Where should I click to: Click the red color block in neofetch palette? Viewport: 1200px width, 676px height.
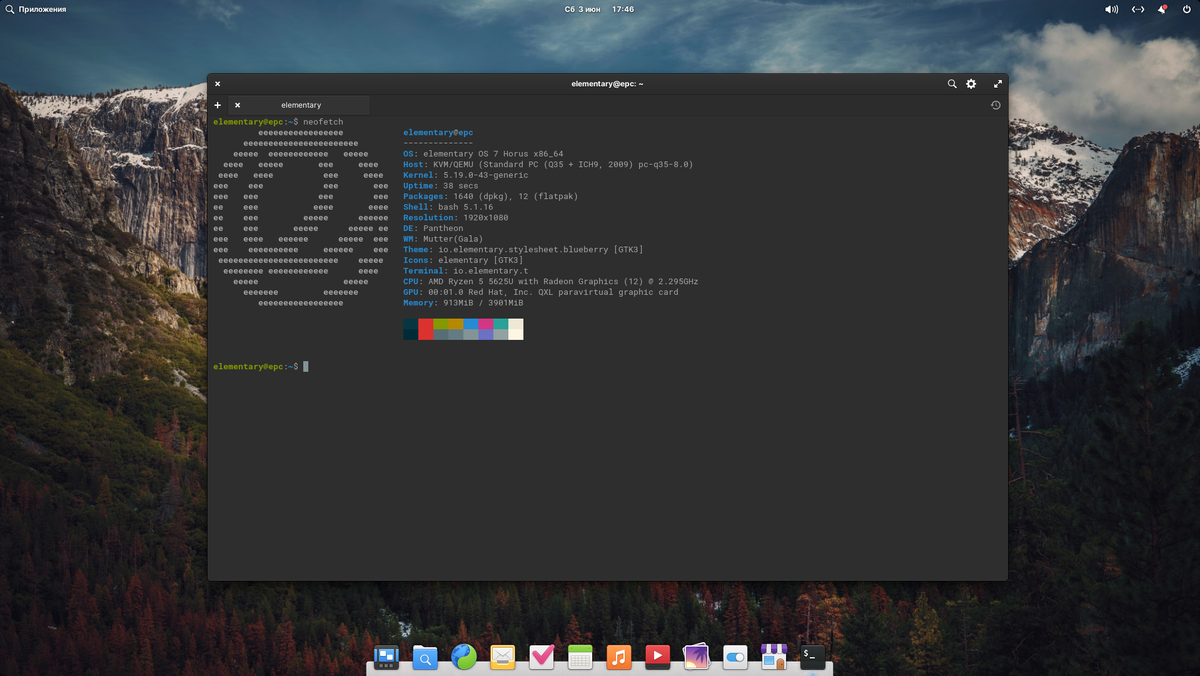coord(426,329)
